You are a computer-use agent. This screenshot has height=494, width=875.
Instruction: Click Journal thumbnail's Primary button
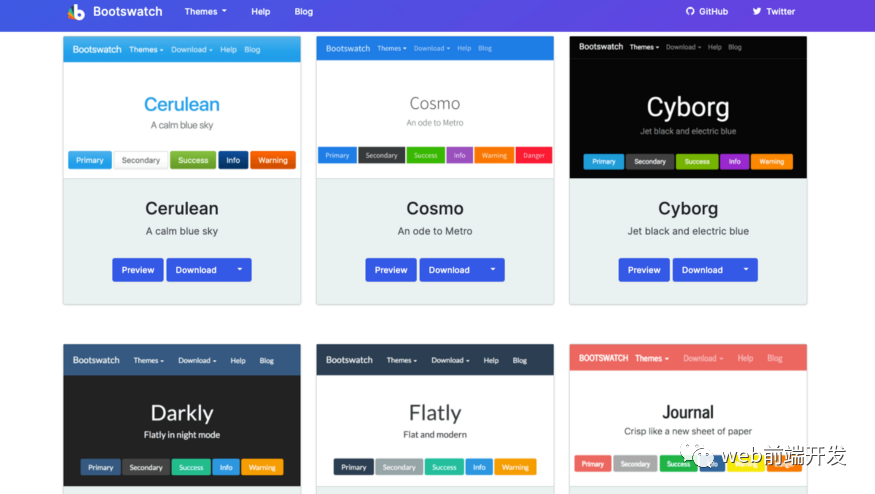(593, 464)
